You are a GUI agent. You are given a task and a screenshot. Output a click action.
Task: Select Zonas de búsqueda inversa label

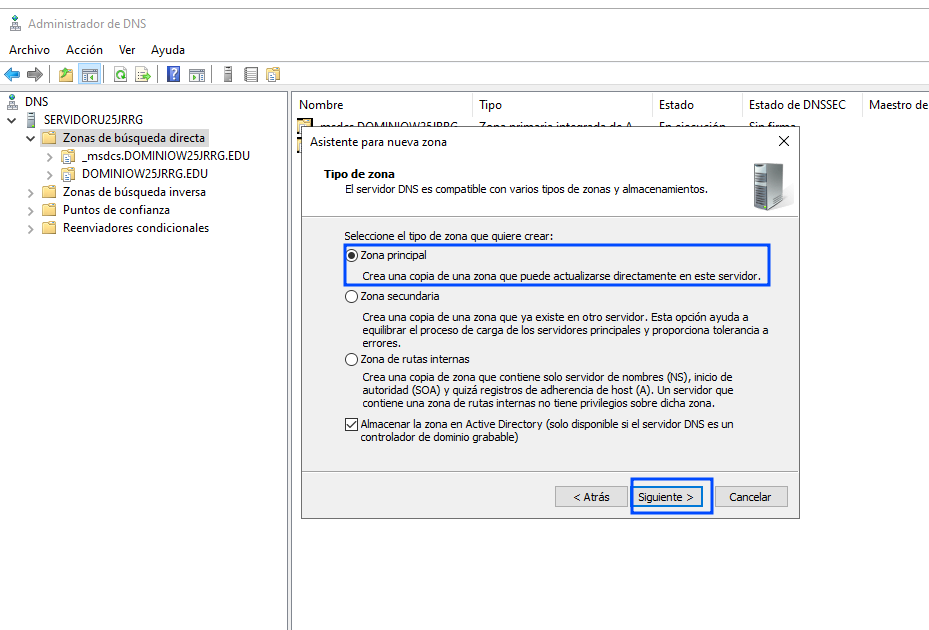pos(134,192)
